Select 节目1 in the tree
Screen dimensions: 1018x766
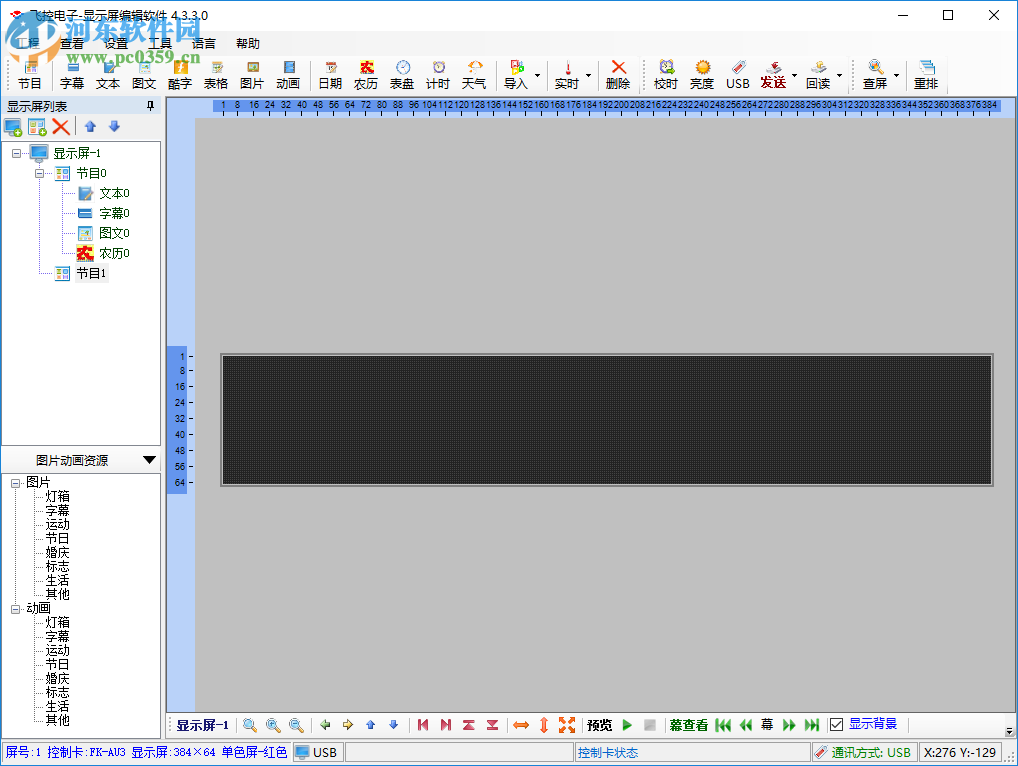click(91, 273)
